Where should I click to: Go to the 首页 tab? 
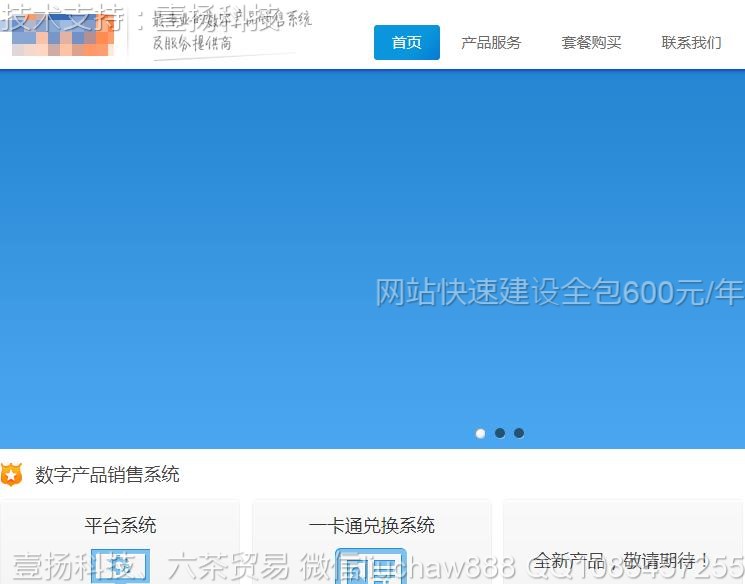(x=406, y=43)
